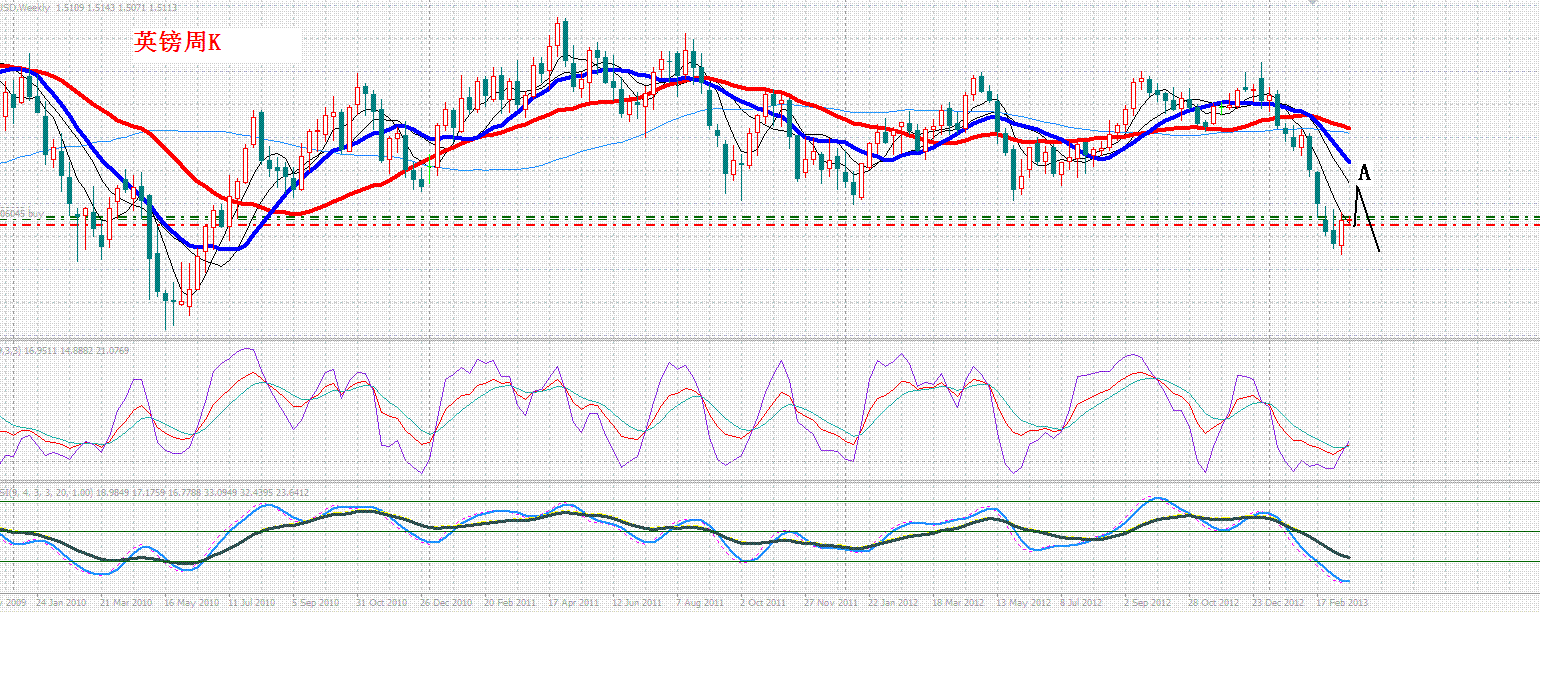Screen dimensions: 1548x674
Task: Select the 5 Sep 2010 time axis label
Action: click(317, 603)
